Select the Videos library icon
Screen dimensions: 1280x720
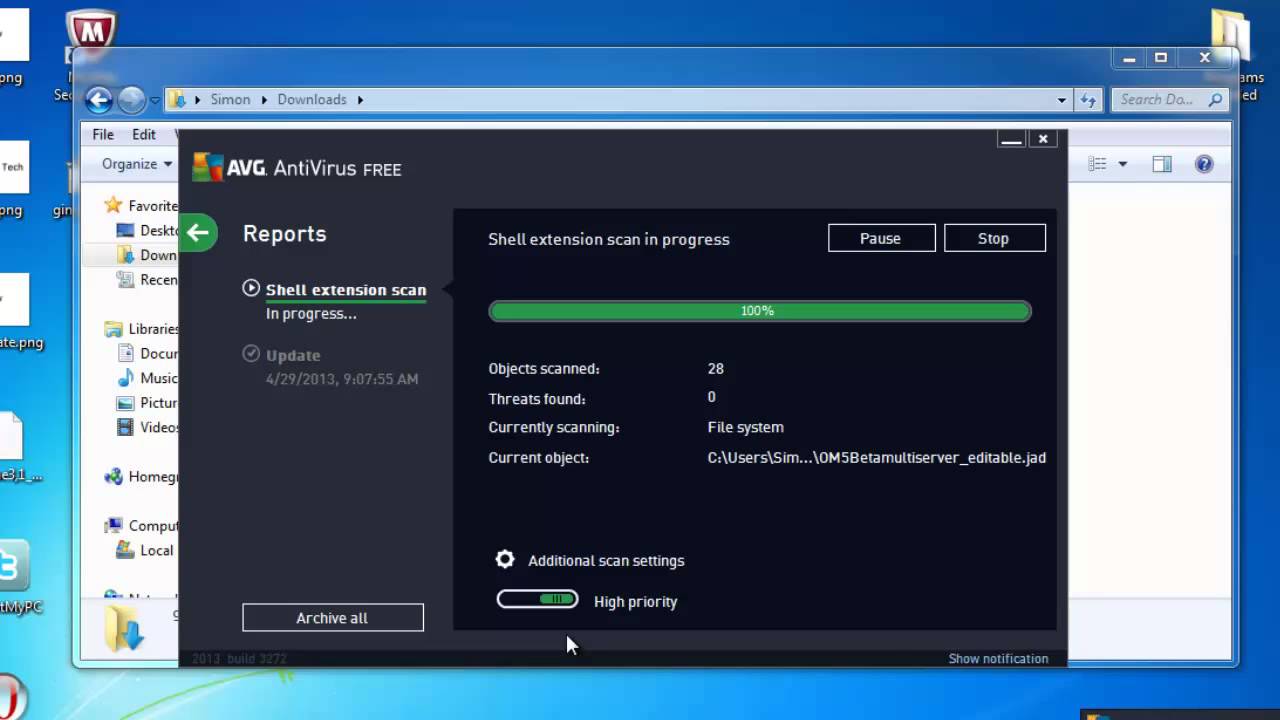(x=125, y=427)
